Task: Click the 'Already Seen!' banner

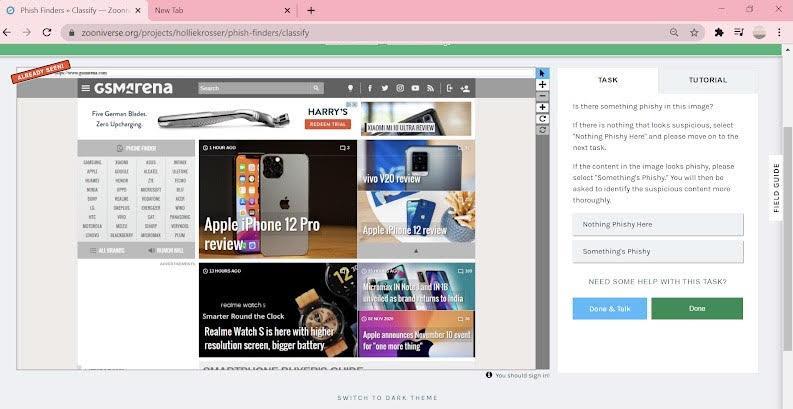Action: [40, 71]
